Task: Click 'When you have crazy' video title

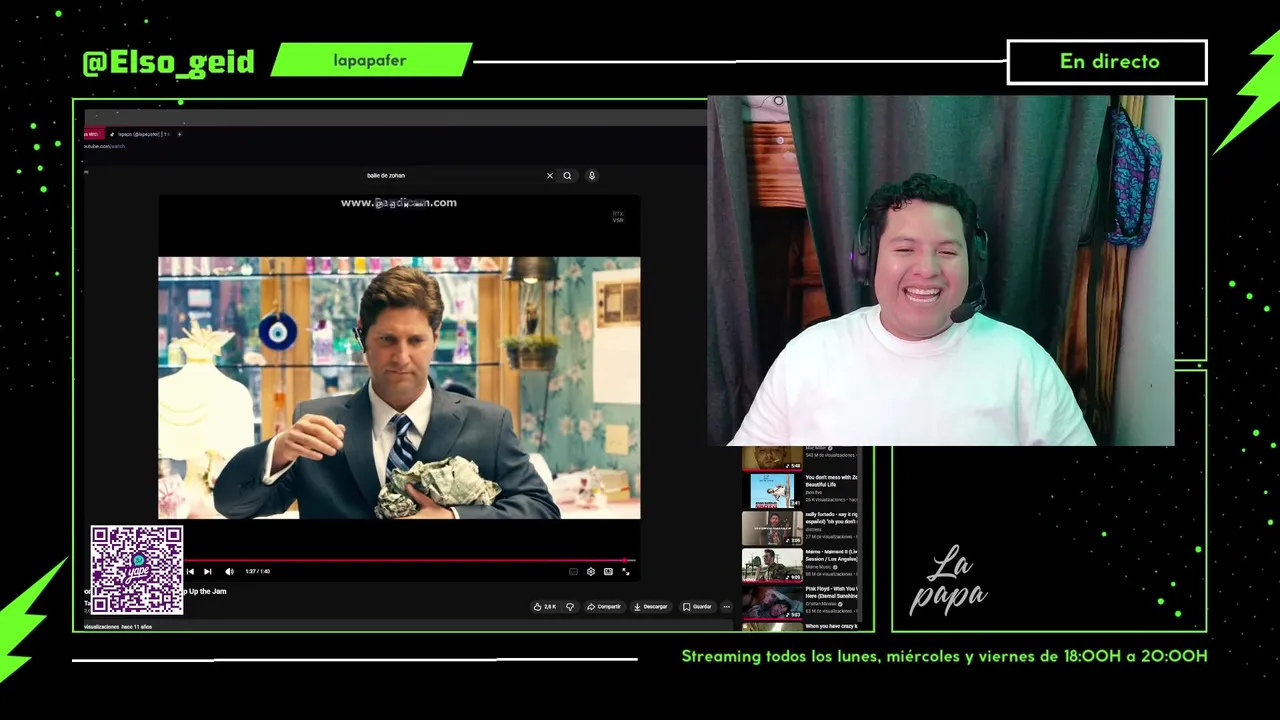Action: point(831,626)
